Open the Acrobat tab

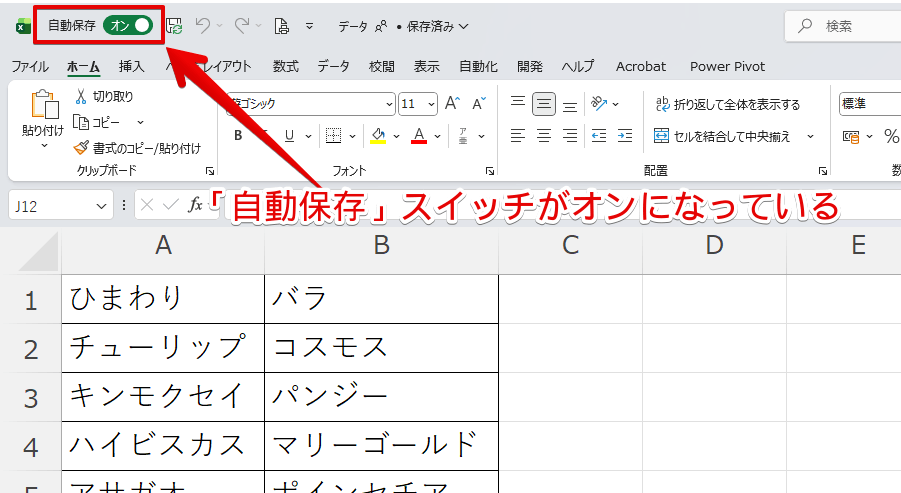[x=641, y=67]
